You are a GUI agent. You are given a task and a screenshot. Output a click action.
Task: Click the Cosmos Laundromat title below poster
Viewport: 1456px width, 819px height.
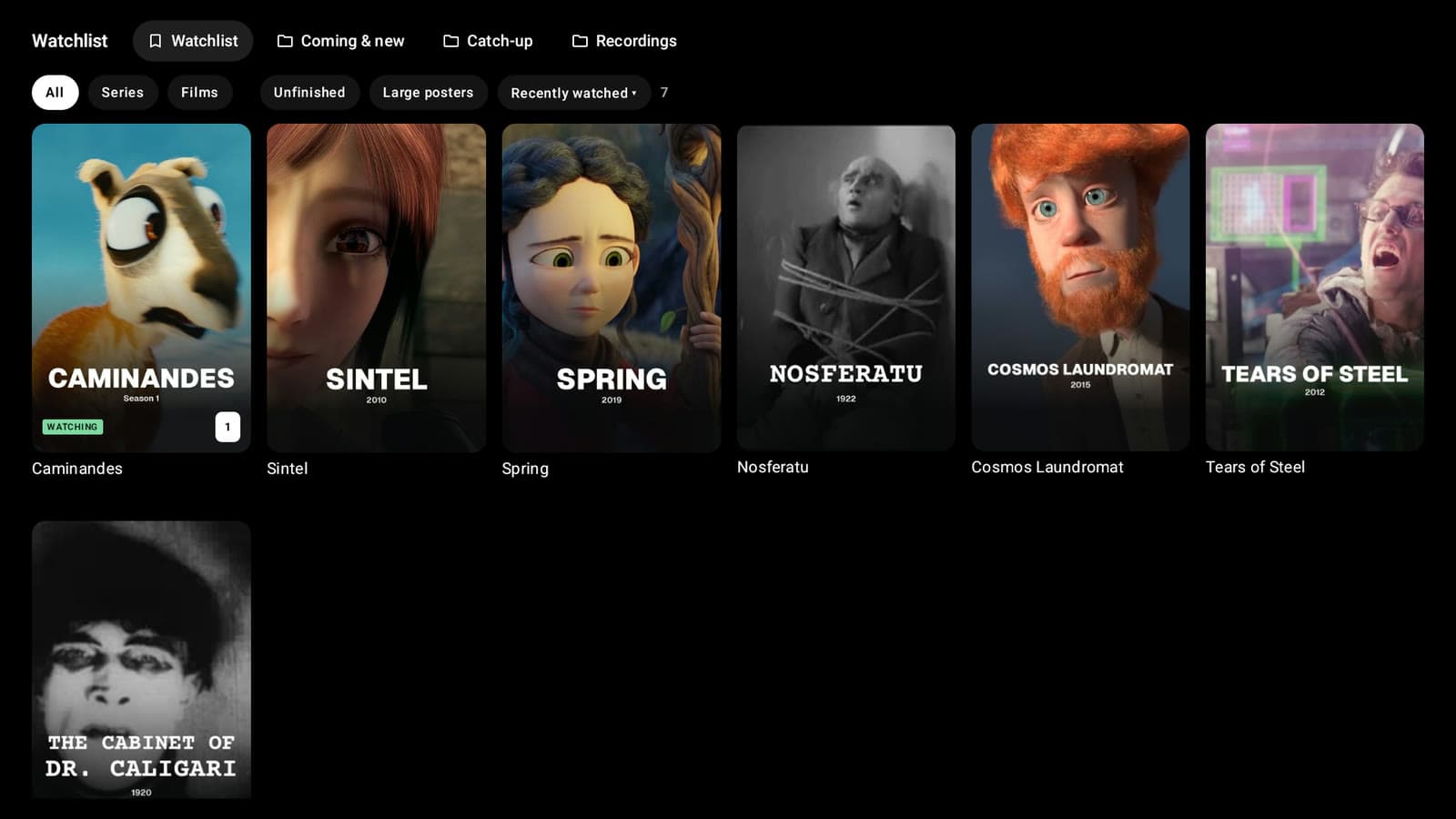1047,467
